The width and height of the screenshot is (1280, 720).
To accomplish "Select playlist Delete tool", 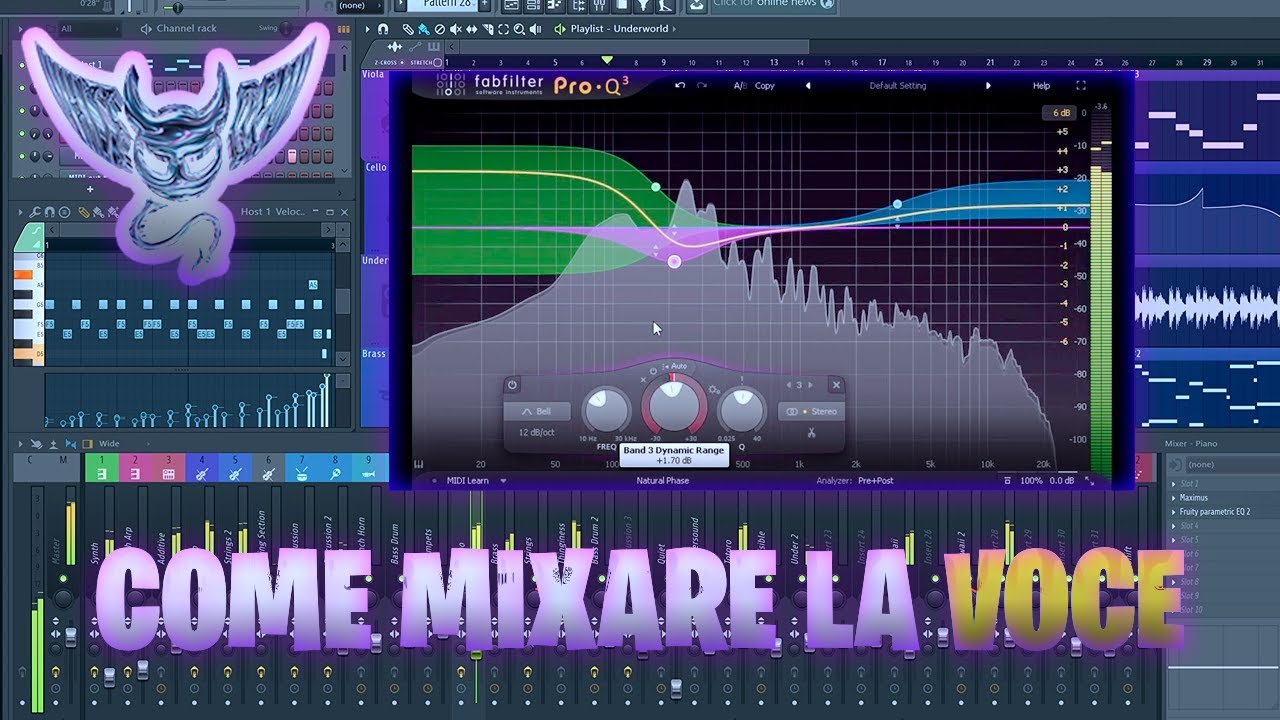I will pyautogui.click(x=440, y=29).
